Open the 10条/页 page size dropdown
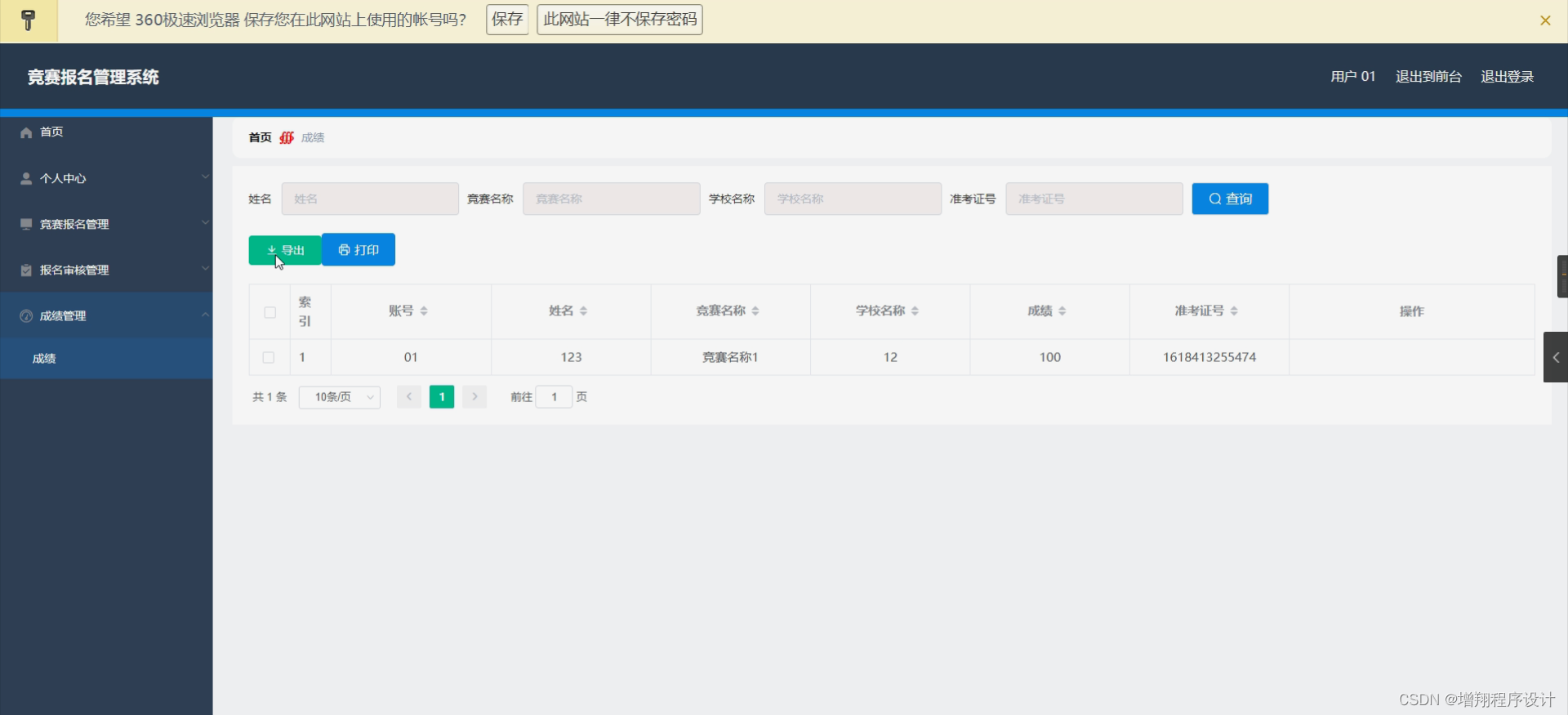Screen dimensions: 1568x715 [x=340, y=397]
